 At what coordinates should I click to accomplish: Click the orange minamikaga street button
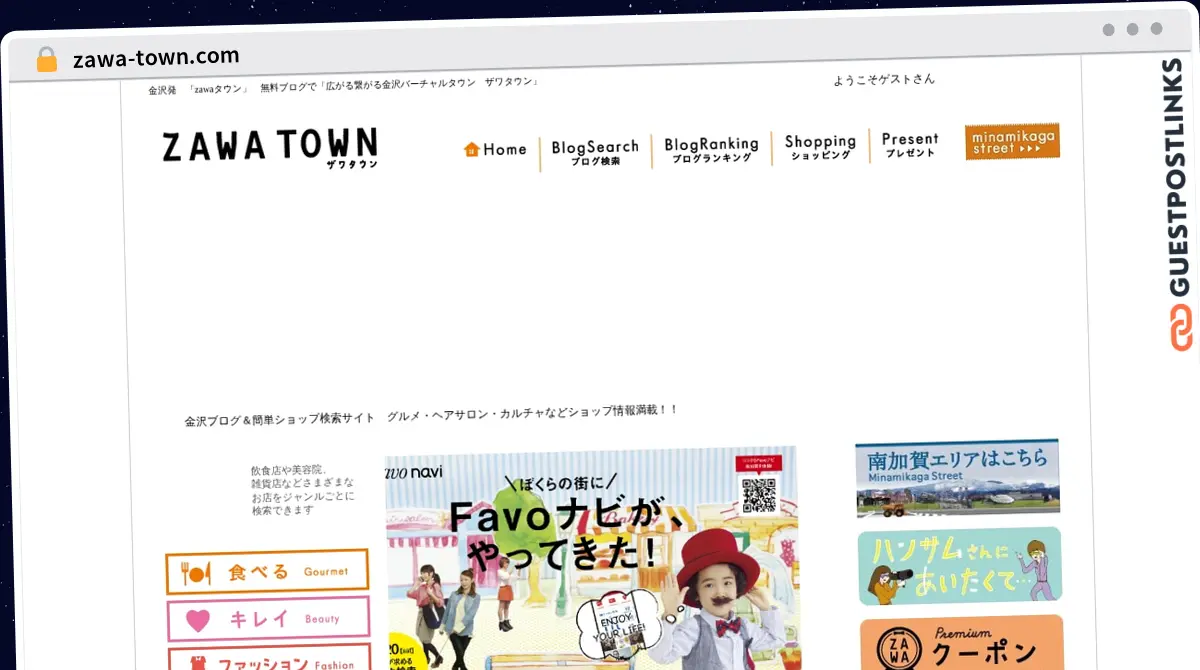(x=1012, y=141)
